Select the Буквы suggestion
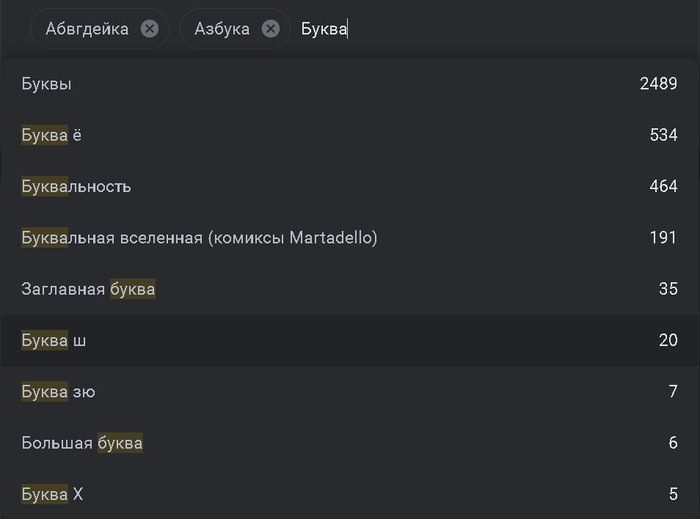The image size is (700, 519). (350, 84)
